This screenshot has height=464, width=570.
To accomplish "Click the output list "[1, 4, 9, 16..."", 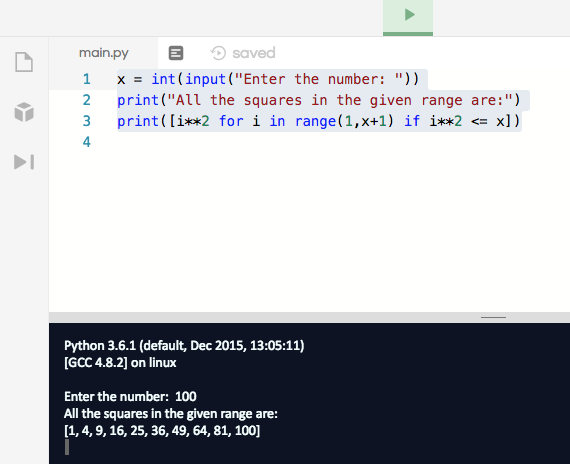I will (162, 431).
